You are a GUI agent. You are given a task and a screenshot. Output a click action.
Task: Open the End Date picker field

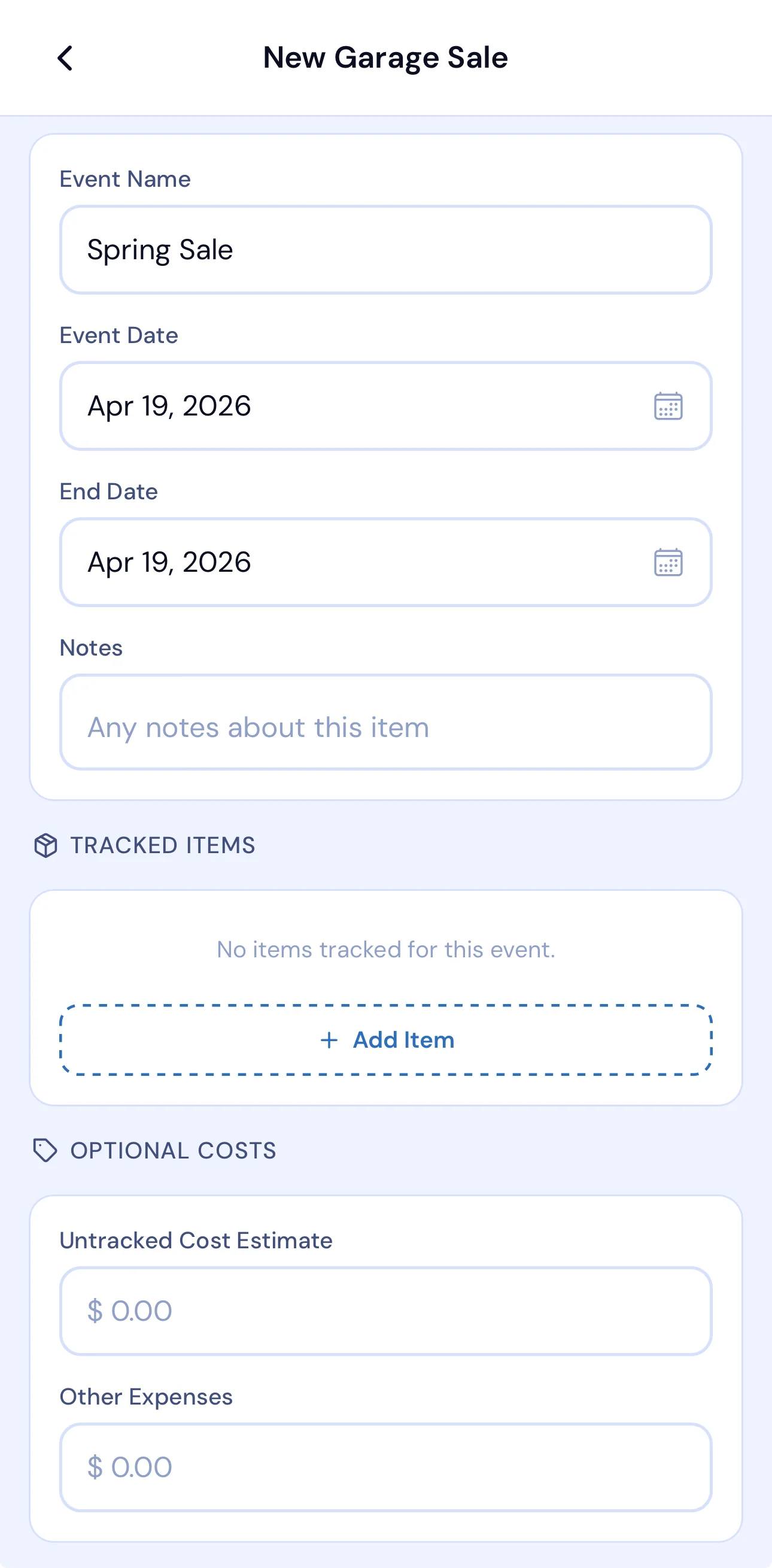[x=304, y=563]
